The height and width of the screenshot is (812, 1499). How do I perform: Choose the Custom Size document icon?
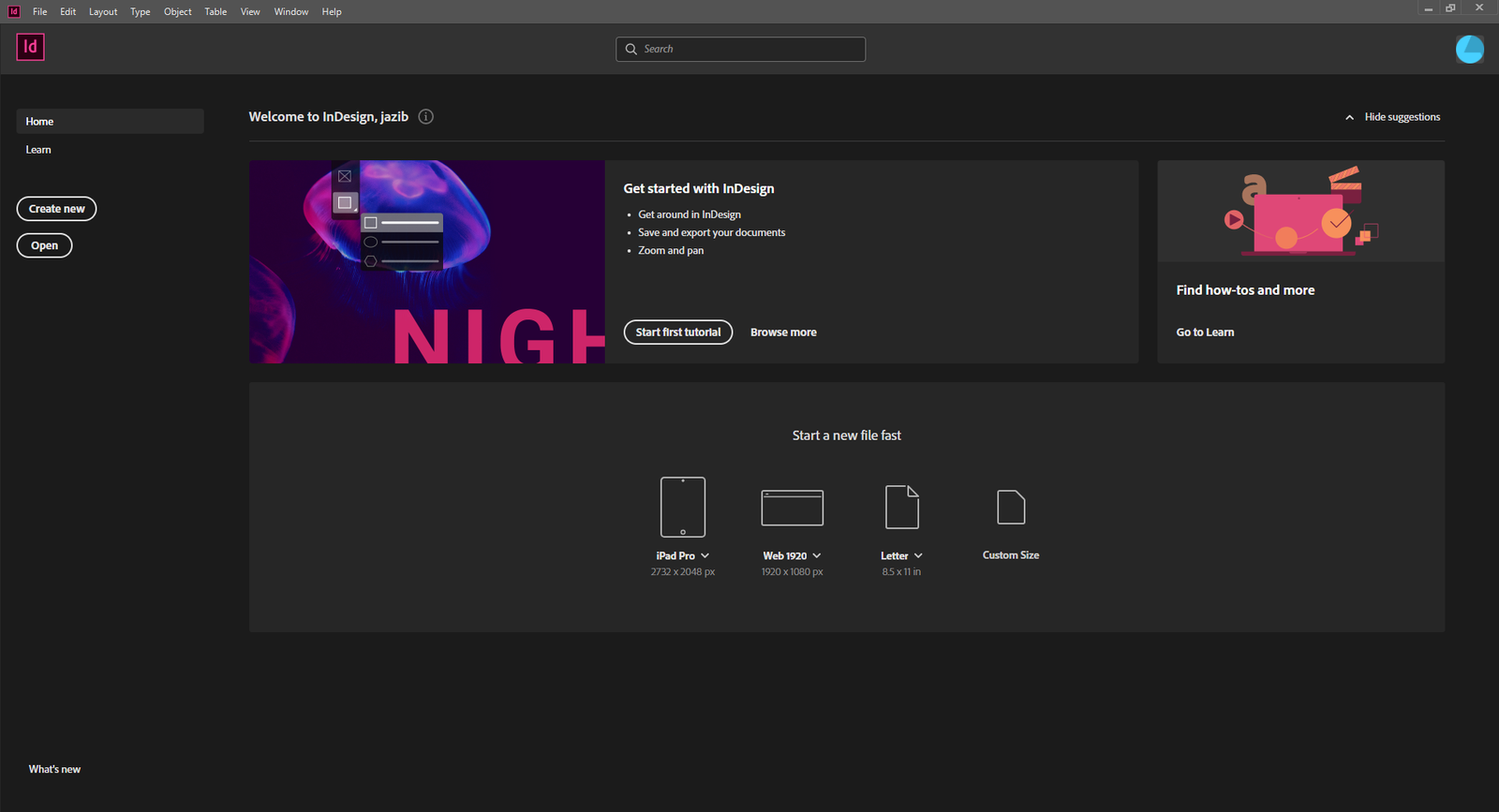pos(1011,507)
